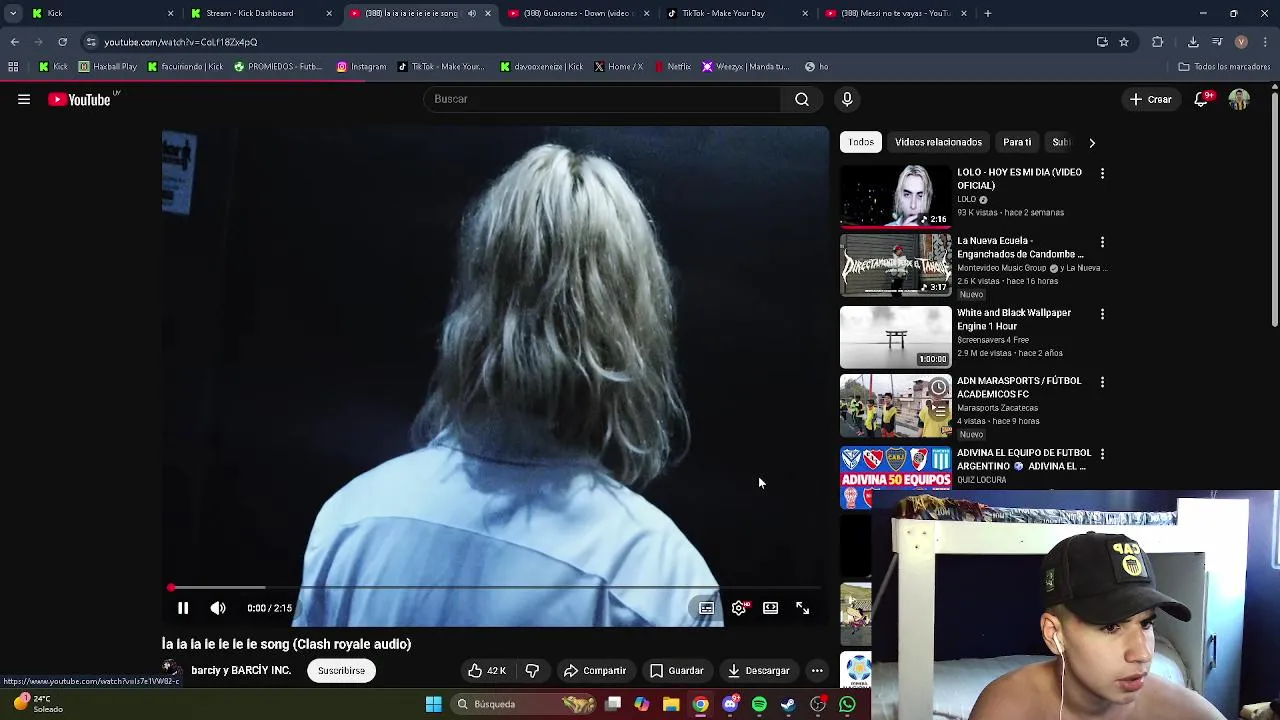1280x720 pixels.
Task: Go to YouTube home via logo
Action: click(80, 99)
